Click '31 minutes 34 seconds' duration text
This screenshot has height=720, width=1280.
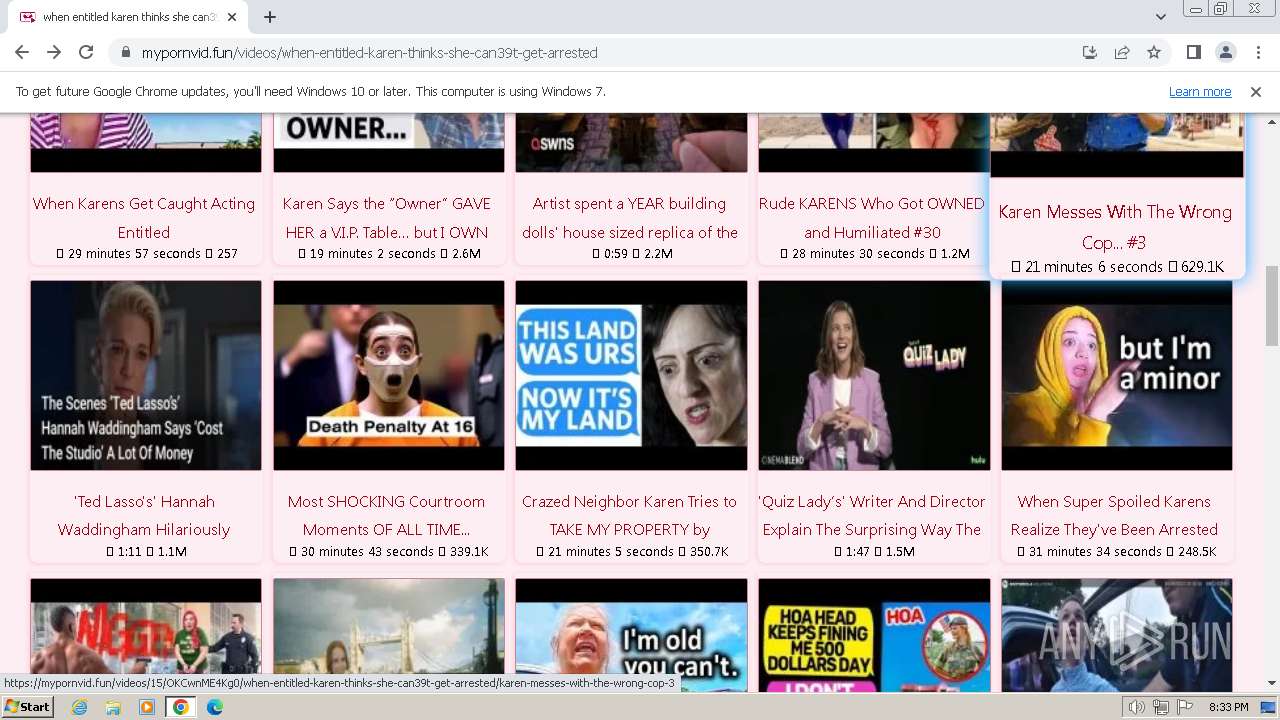tap(1096, 552)
